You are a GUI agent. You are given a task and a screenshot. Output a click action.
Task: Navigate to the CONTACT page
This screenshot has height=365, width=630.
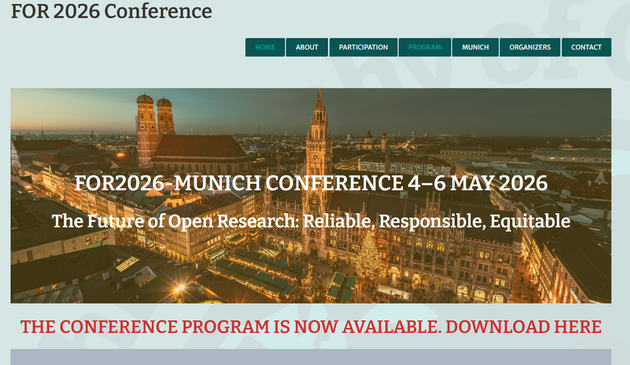[586, 47]
